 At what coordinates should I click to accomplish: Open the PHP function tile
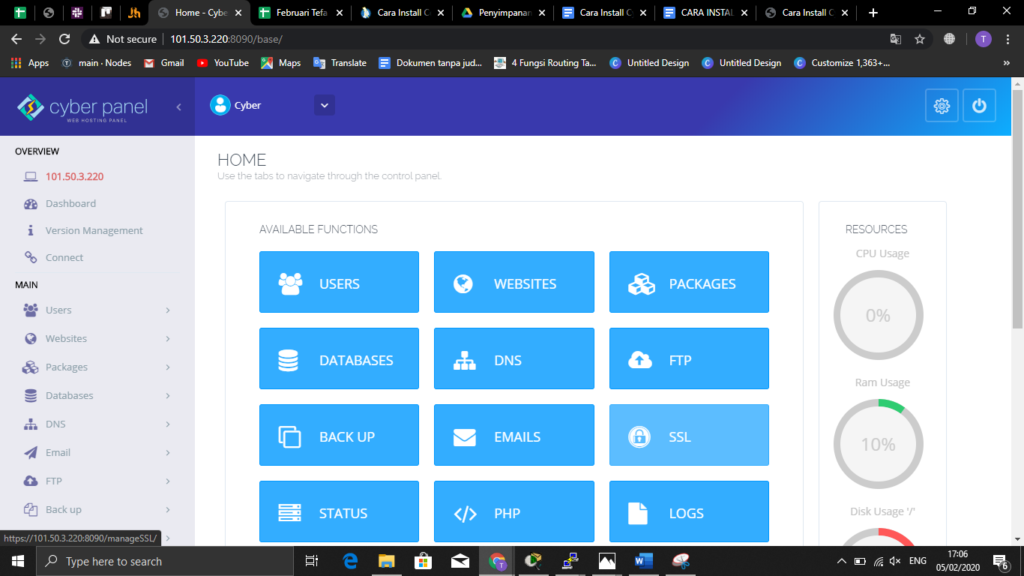514,511
